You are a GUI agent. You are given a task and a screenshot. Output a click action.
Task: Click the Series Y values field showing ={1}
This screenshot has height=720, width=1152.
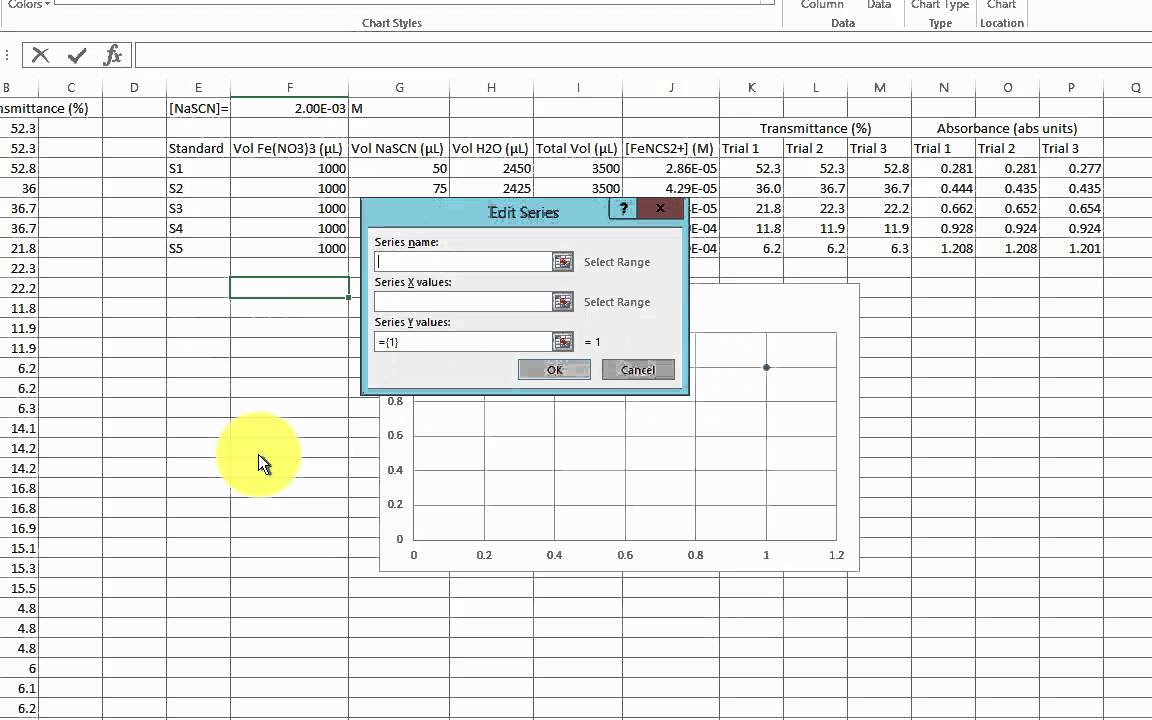[461, 342]
